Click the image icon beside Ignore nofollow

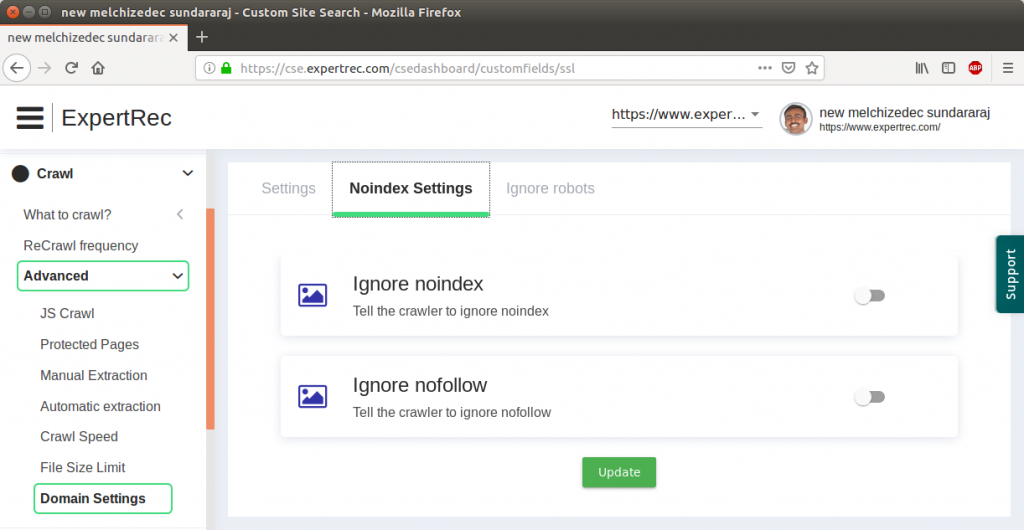tap(312, 396)
